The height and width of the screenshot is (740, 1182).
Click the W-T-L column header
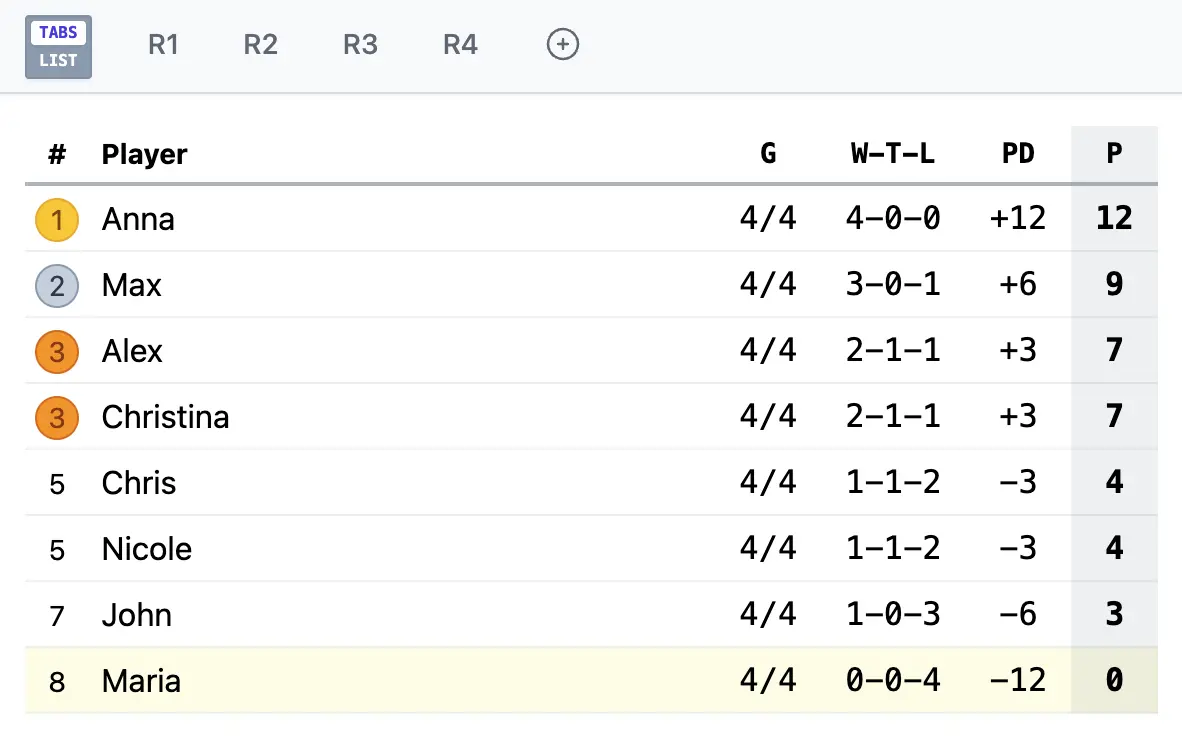click(x=893, y=154)
